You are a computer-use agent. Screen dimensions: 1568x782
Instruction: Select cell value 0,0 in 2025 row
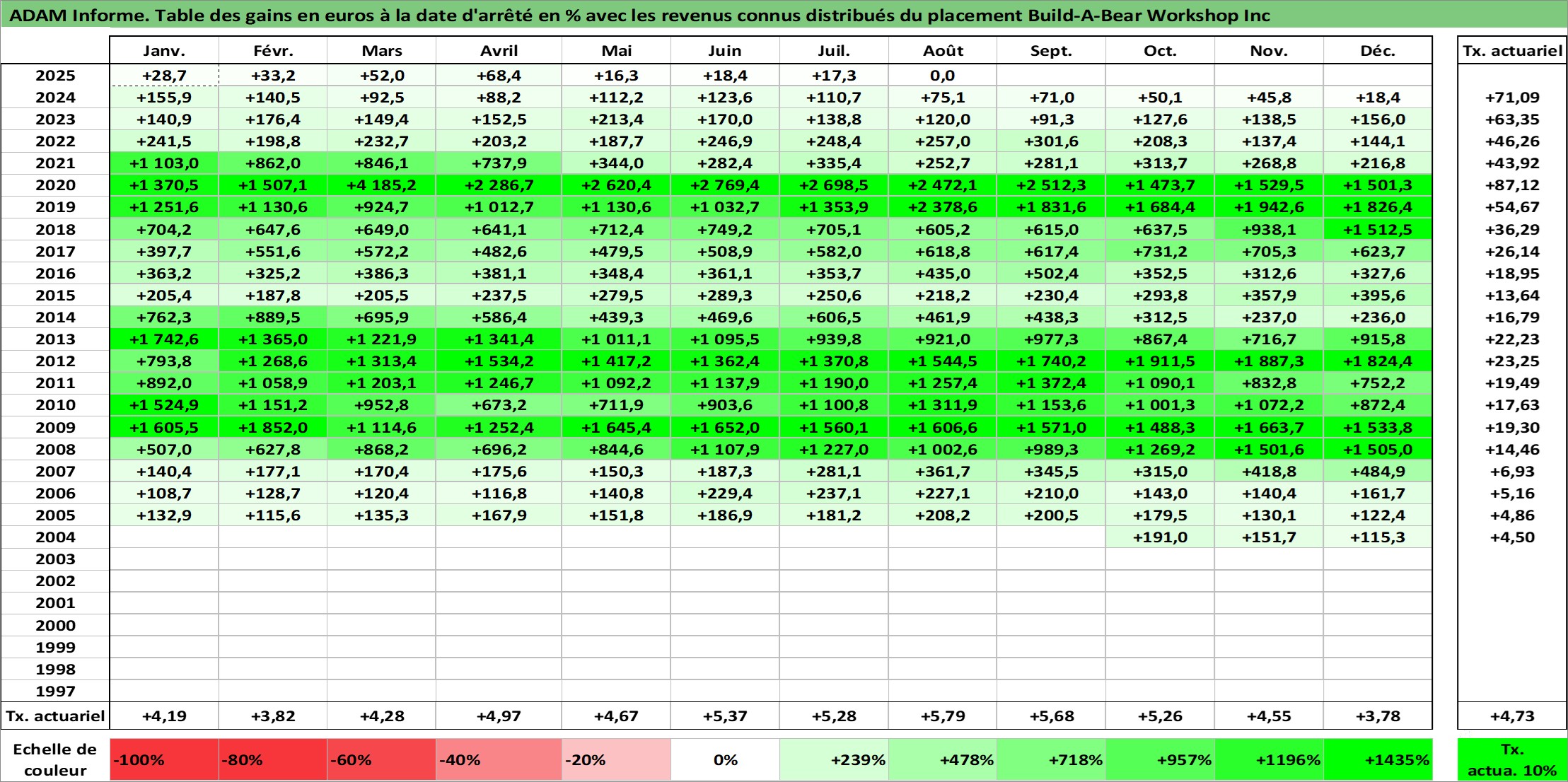943,76
